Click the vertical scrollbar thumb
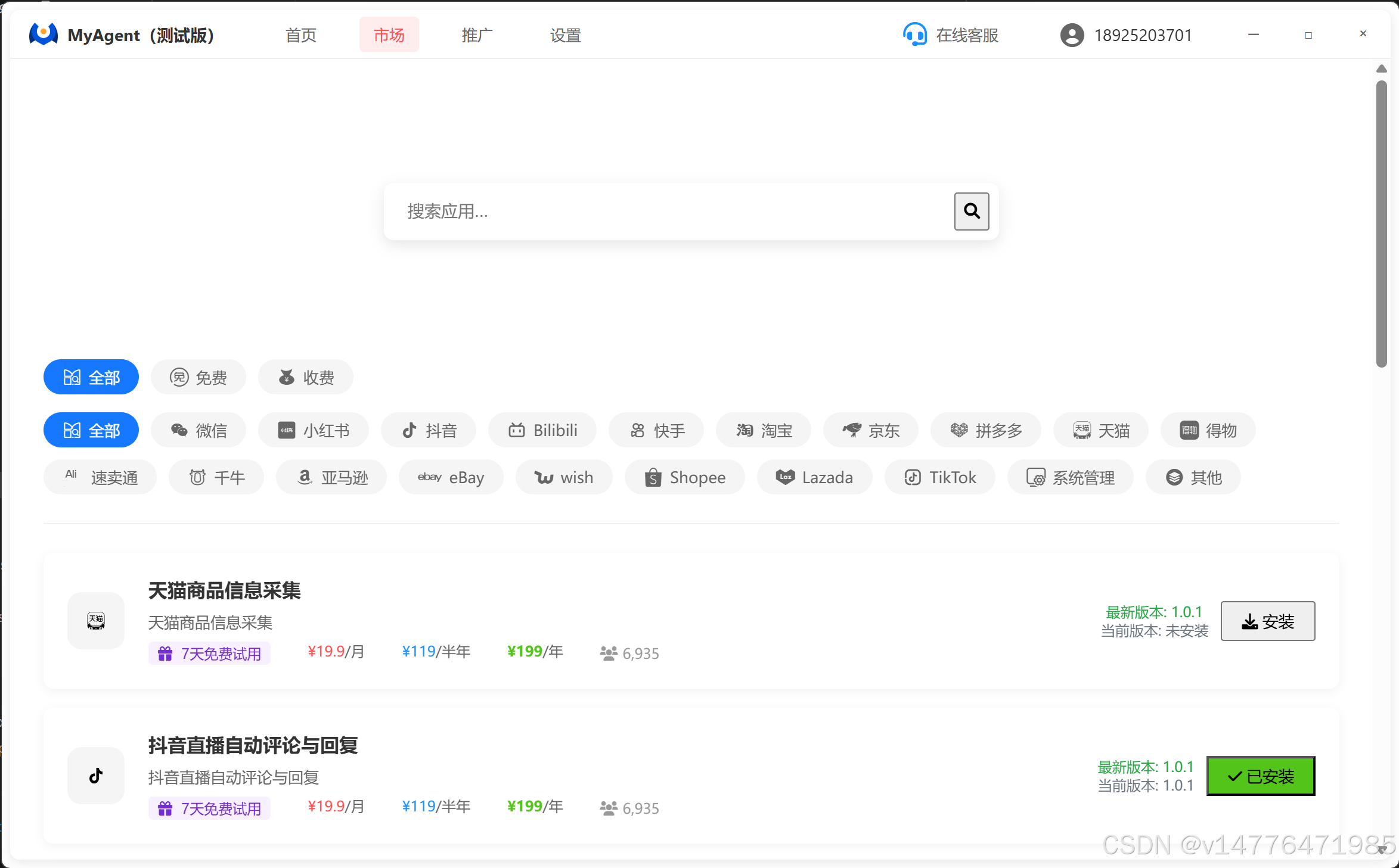 (1381, 224)
